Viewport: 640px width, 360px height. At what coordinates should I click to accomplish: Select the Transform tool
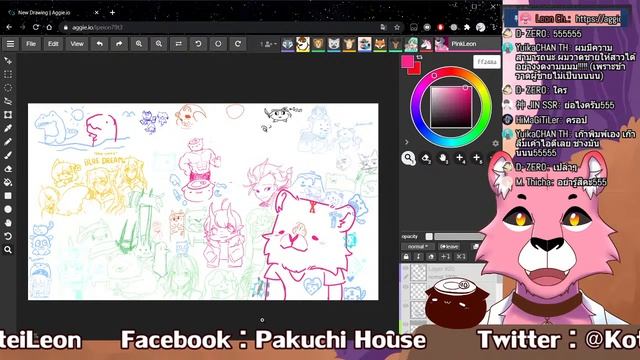click(x=8, y=115)
